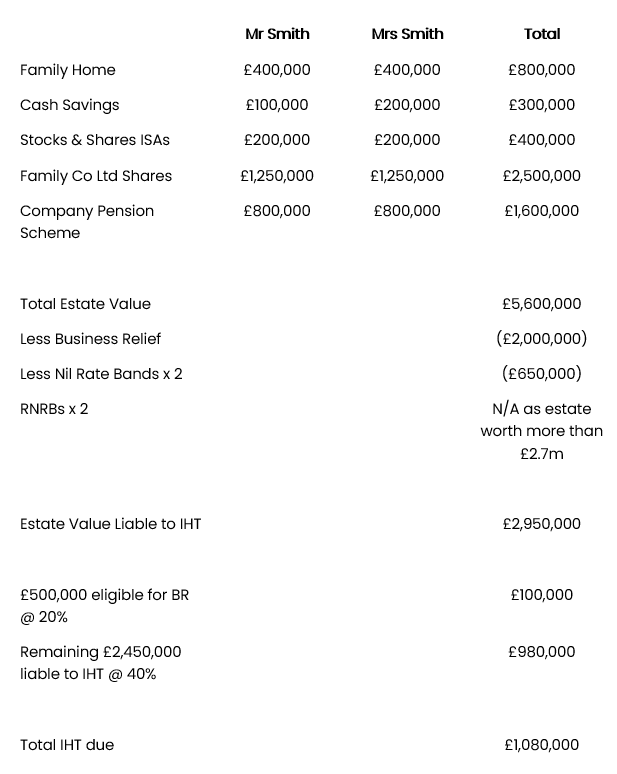
Task: Click the Mrs Smith column header
Action: 407,34
